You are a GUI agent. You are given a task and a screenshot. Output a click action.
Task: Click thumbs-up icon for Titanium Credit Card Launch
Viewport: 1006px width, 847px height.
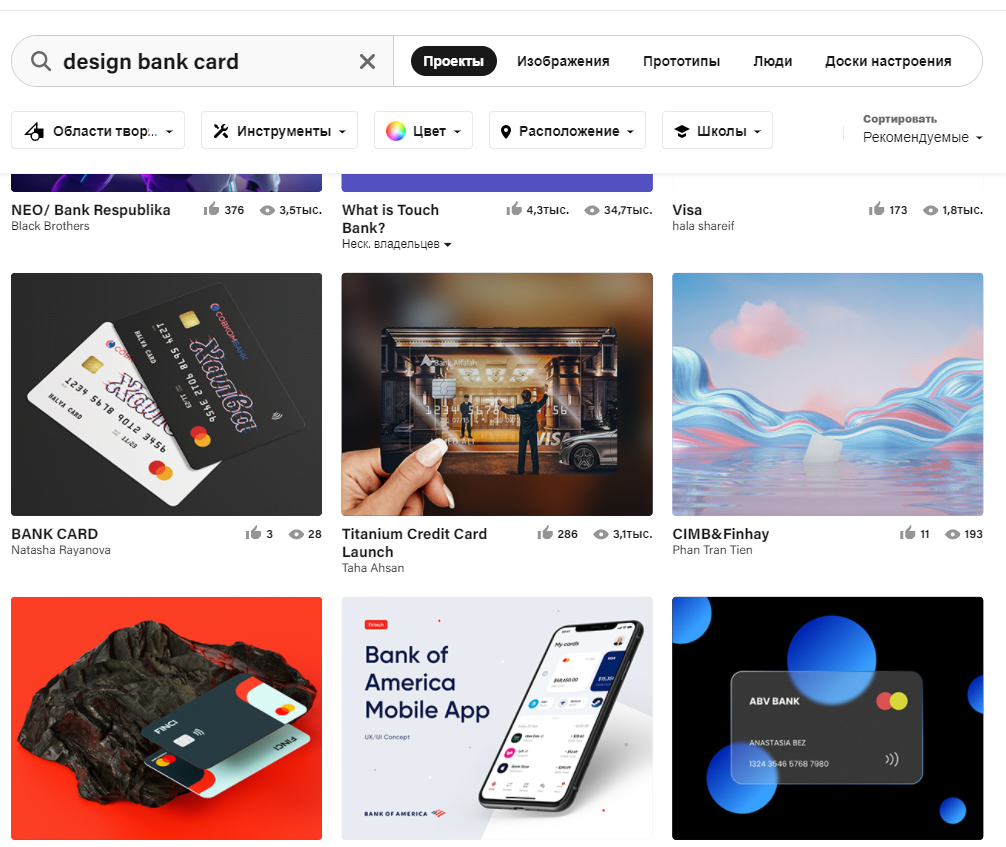click(x=545, y=533)
